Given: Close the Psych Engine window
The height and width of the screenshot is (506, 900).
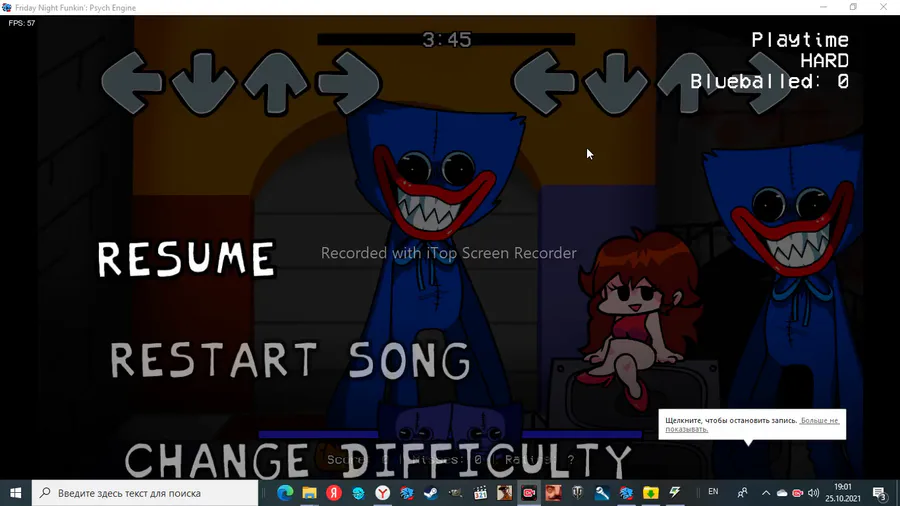Looking at the screenshot, I should pos(883,7).
